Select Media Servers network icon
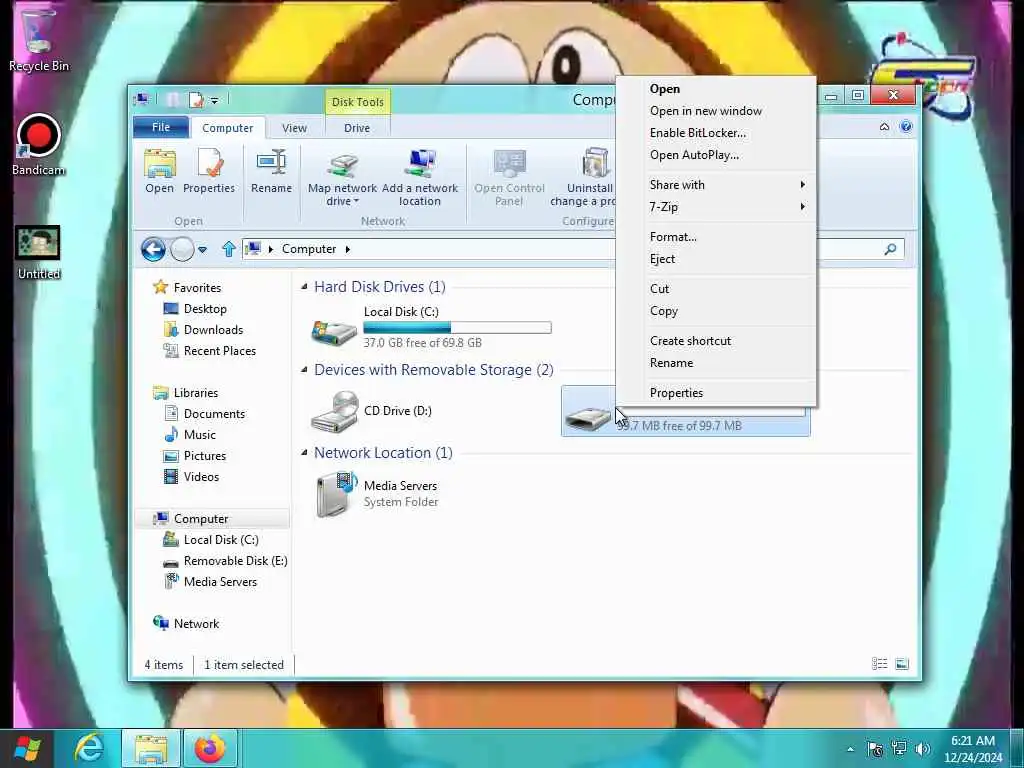 click(336, 494)
